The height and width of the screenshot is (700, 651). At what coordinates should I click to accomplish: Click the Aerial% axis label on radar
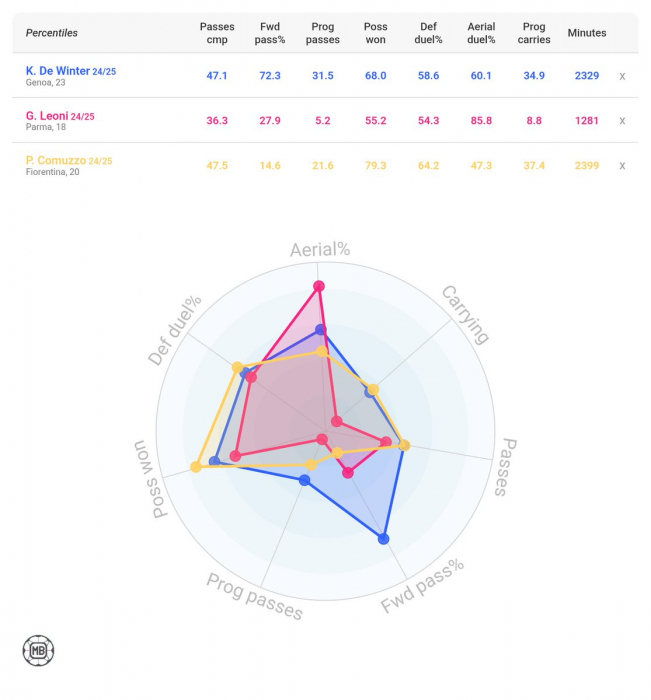(x=320, y=250)
